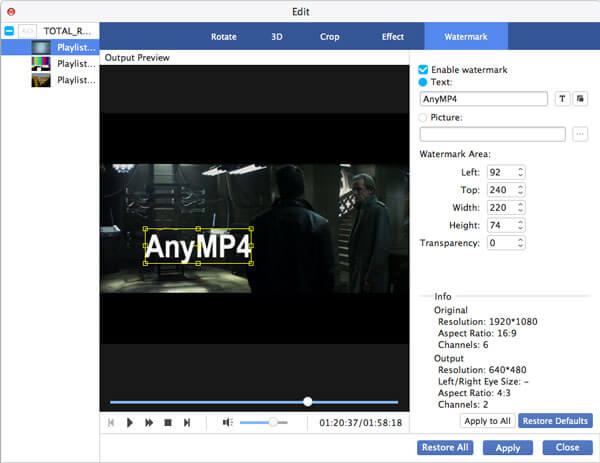Select the Text watermark radio button

click(423, 82)
